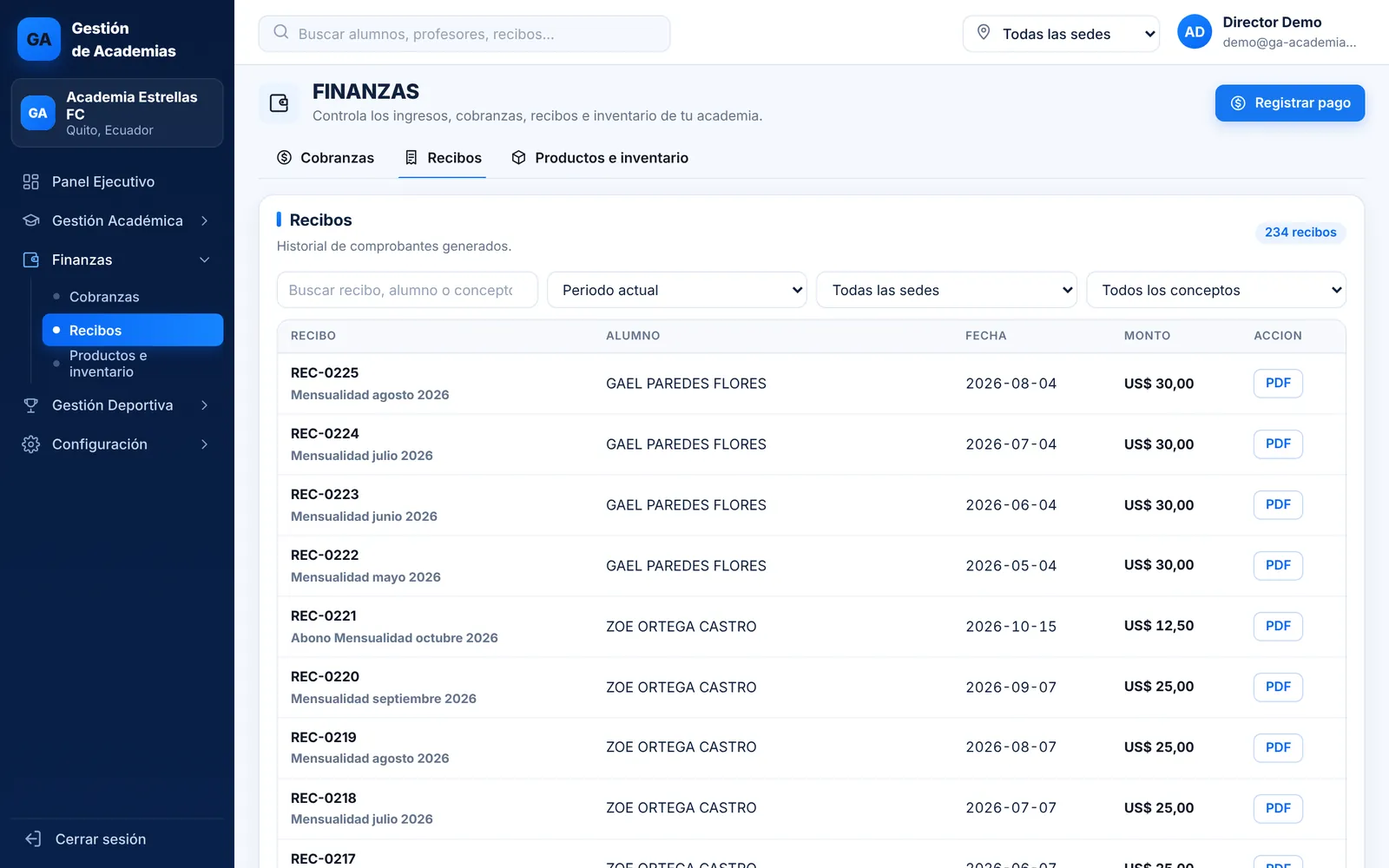Click the box icon on Productos e inventario tab
The width and height of the screenshot is (1389, 868).
(x=518, y=158)
